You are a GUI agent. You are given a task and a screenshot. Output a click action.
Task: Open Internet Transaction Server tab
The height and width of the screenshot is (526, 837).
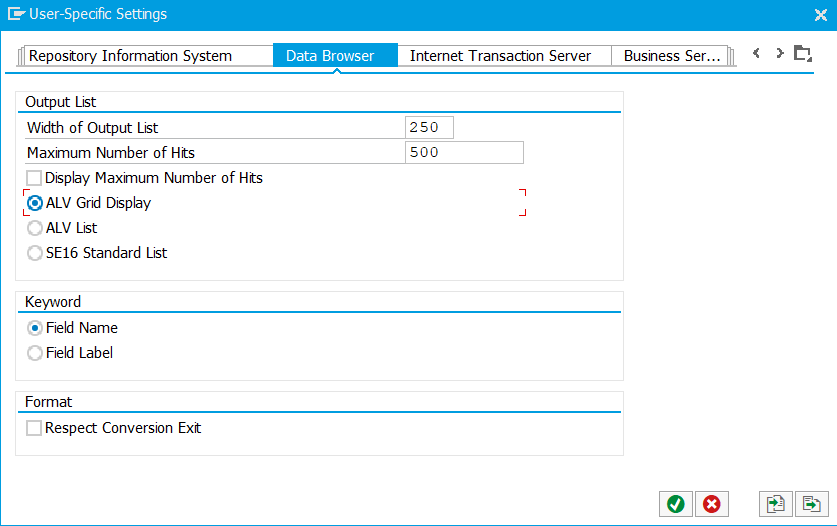[x=504, y=56]
